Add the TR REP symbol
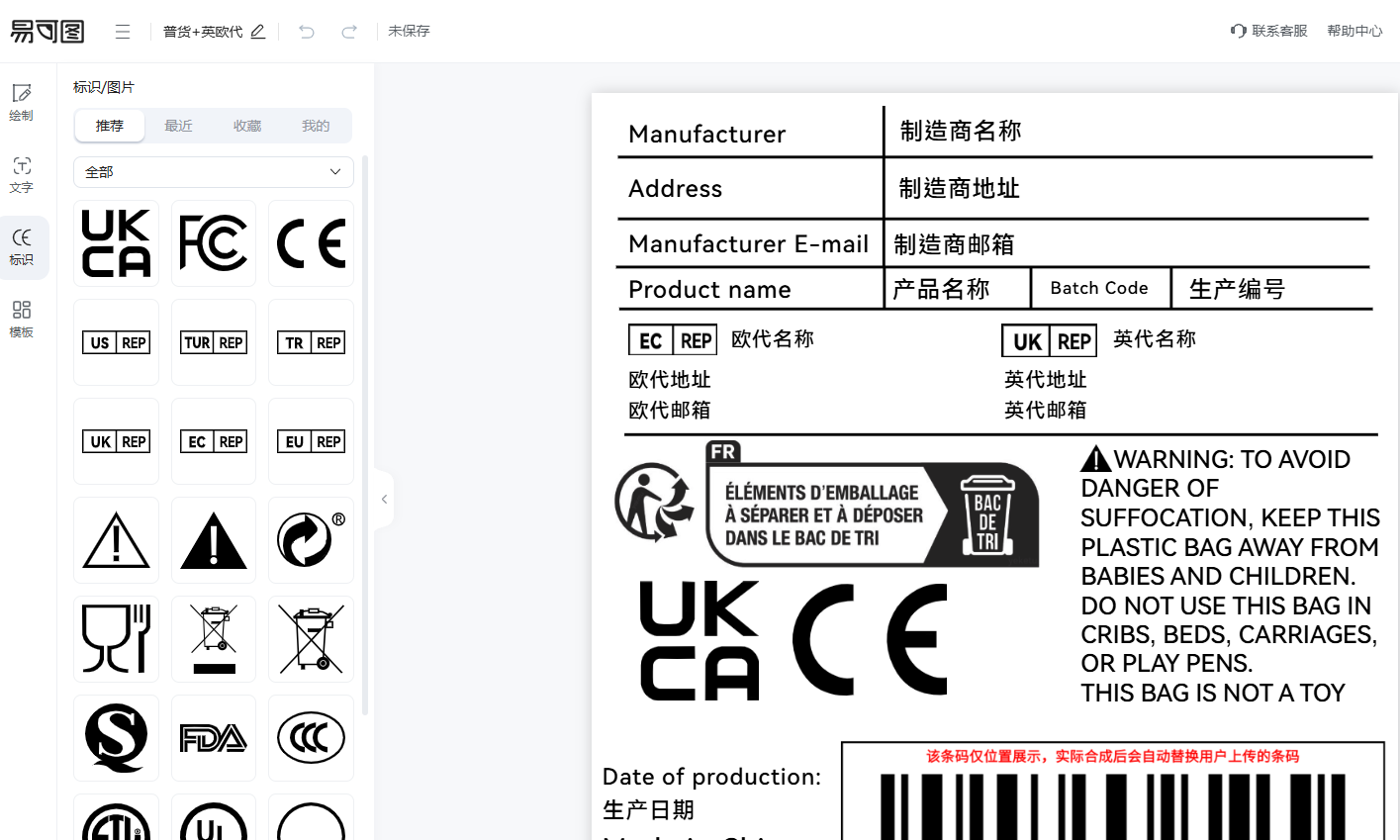Image resolution: width=1400 pixels, height=840 pixels. (311, 342)
